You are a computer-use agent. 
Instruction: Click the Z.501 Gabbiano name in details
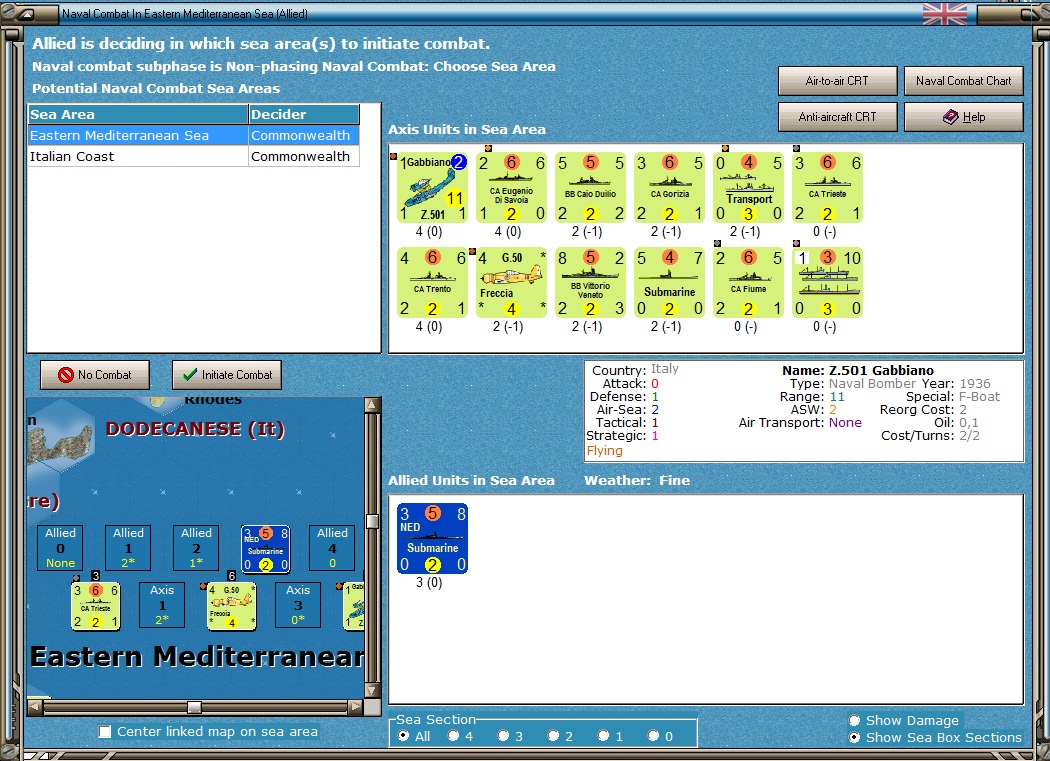click(x=881, y=370)
